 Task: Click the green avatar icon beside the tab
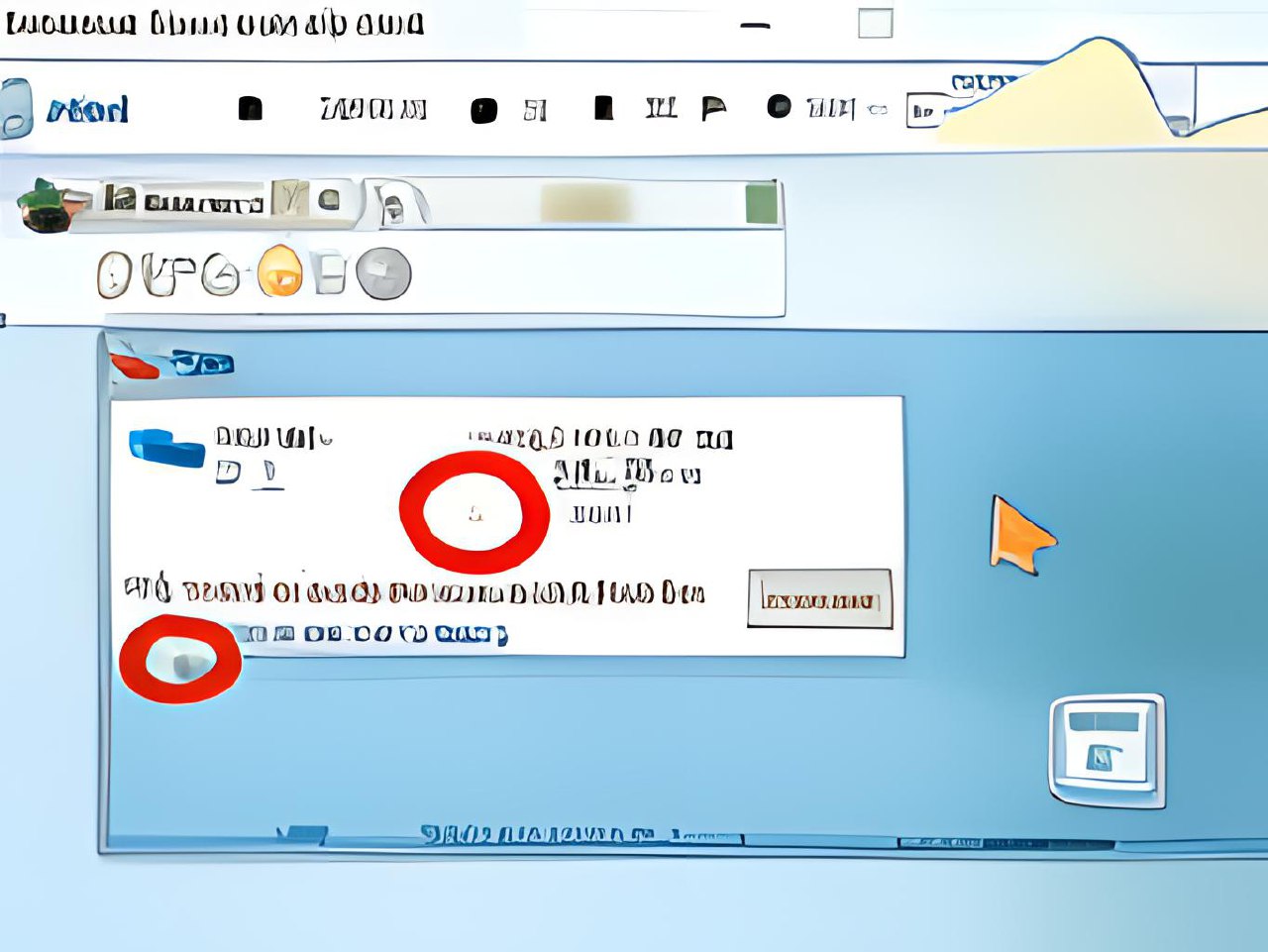(x=47, y=204)
